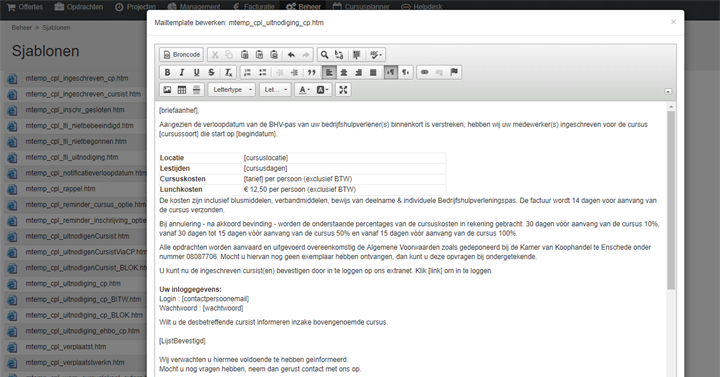
Task: Click the Lunchkosten table label
Action: pyautogui.click(x=181, y=189)
